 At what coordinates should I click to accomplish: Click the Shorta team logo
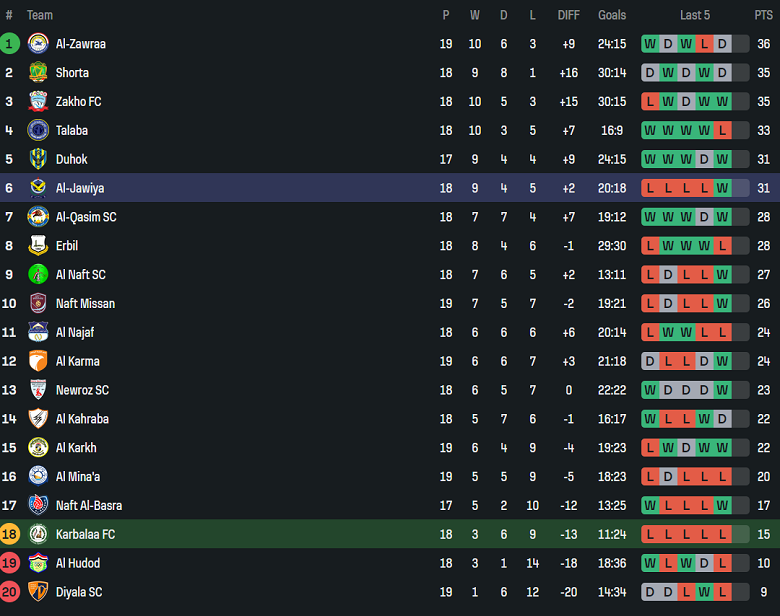pyautogui.click(x=38, y=73)
